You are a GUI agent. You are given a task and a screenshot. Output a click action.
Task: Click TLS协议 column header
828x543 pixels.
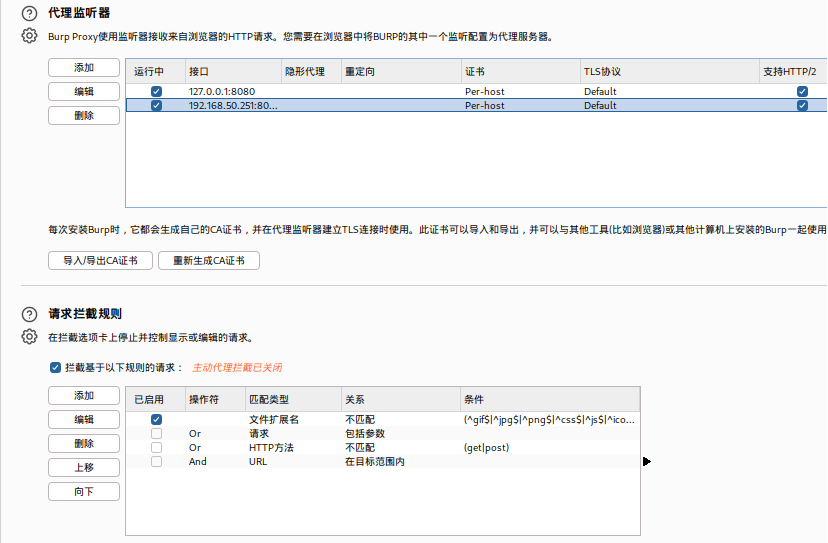tap(670, 71)
